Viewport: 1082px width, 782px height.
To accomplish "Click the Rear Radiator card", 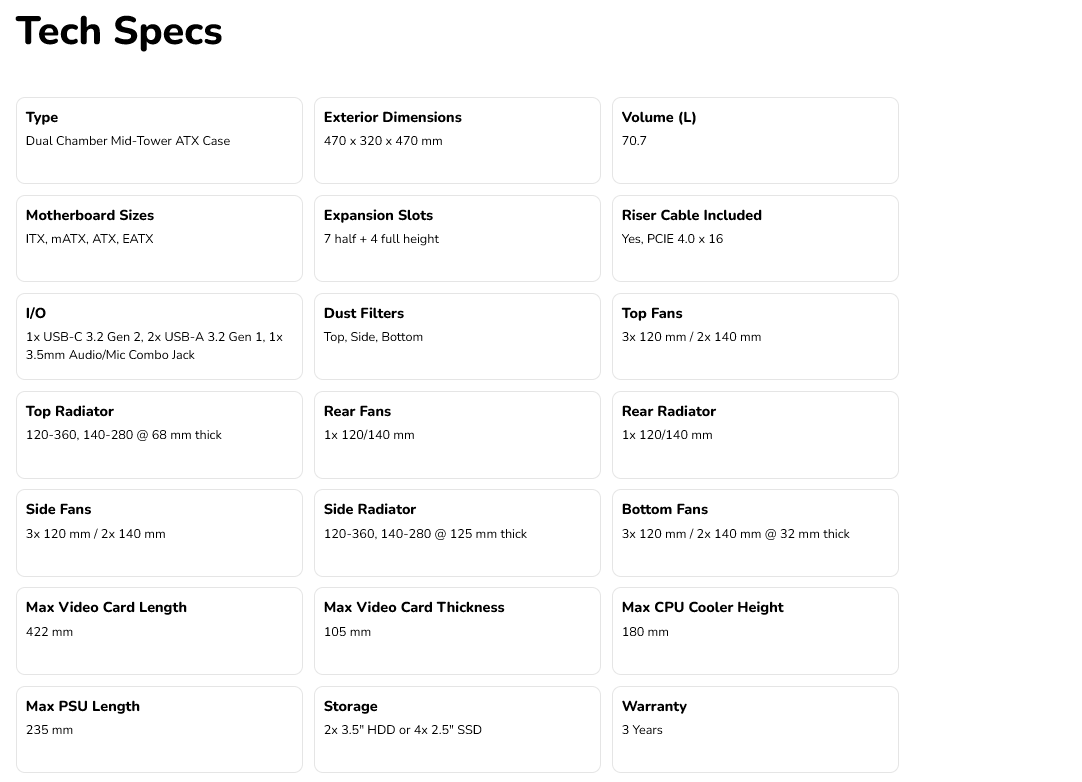I will tap(756, 435).
